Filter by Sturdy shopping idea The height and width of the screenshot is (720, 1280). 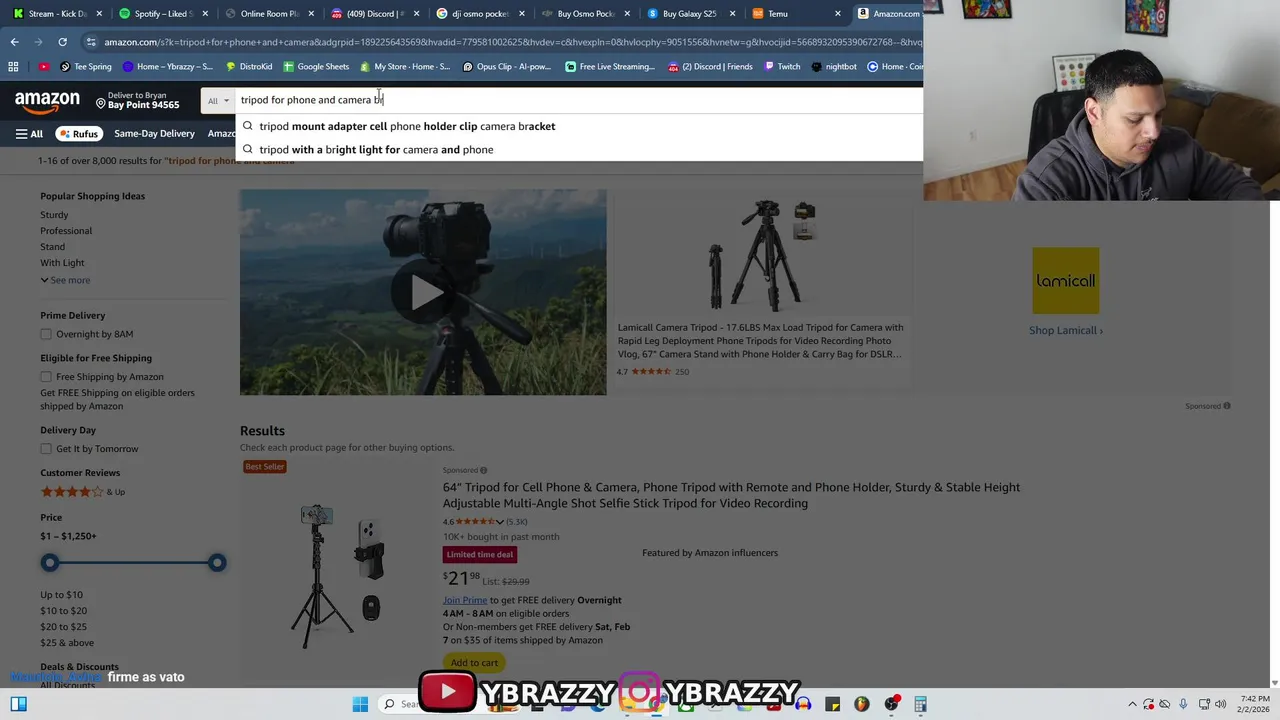54,214
